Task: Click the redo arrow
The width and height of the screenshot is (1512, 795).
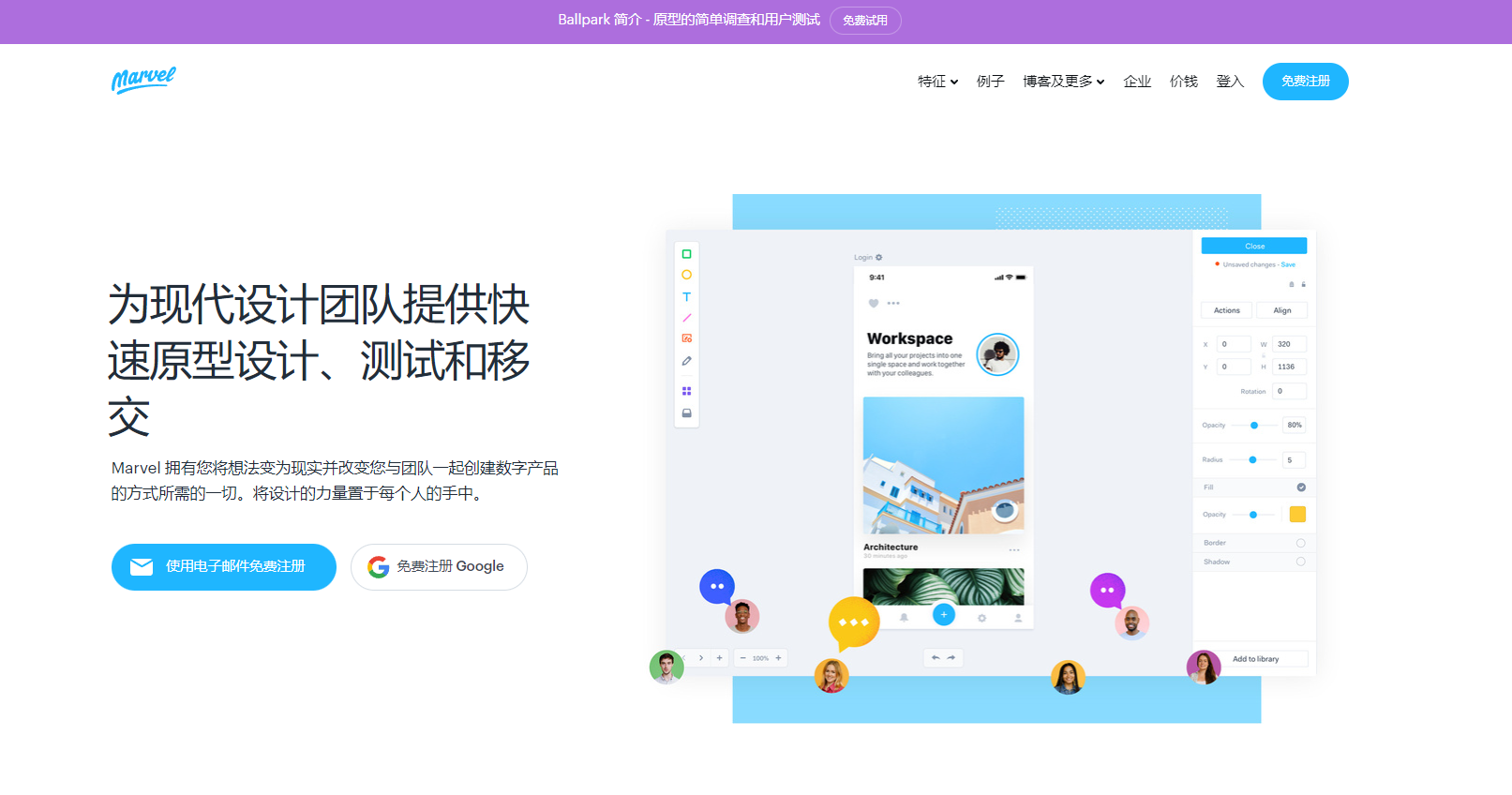Action: (951, 658)
